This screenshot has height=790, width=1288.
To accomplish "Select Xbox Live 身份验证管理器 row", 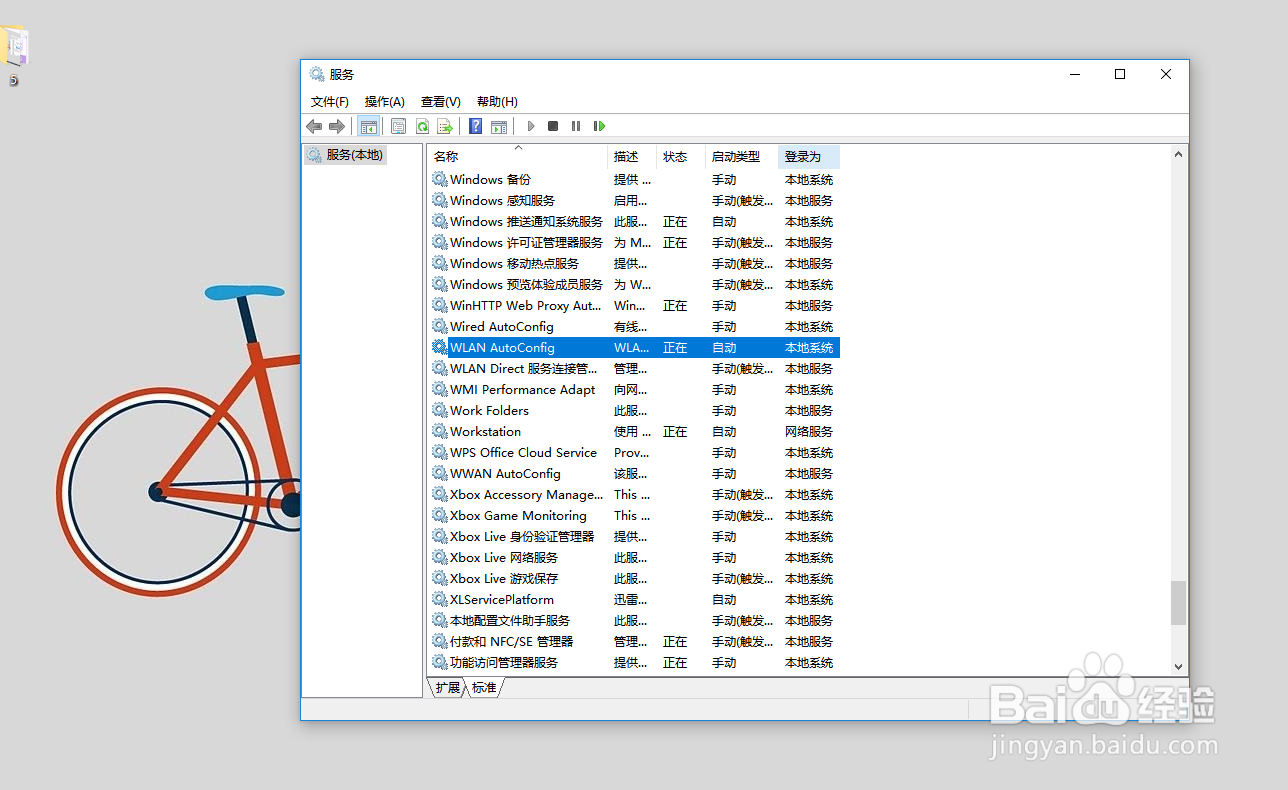I will (x=634, y=536).
